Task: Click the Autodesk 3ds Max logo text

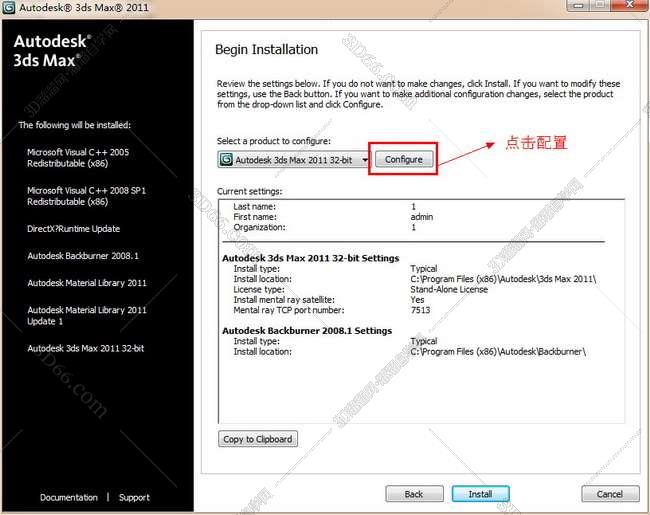Action: pos(51,51)
